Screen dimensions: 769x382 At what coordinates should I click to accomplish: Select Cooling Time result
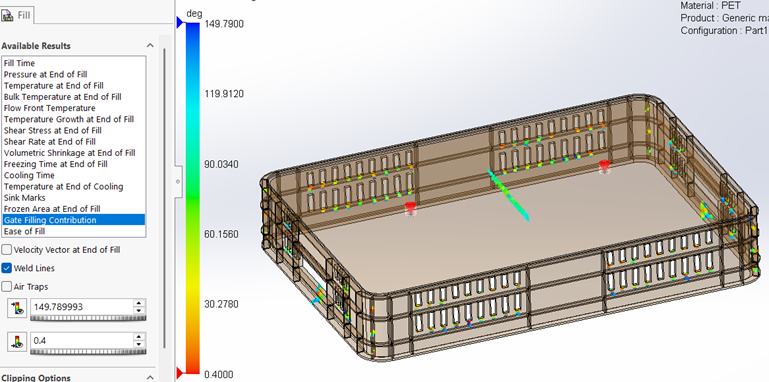tap(74, 175)
